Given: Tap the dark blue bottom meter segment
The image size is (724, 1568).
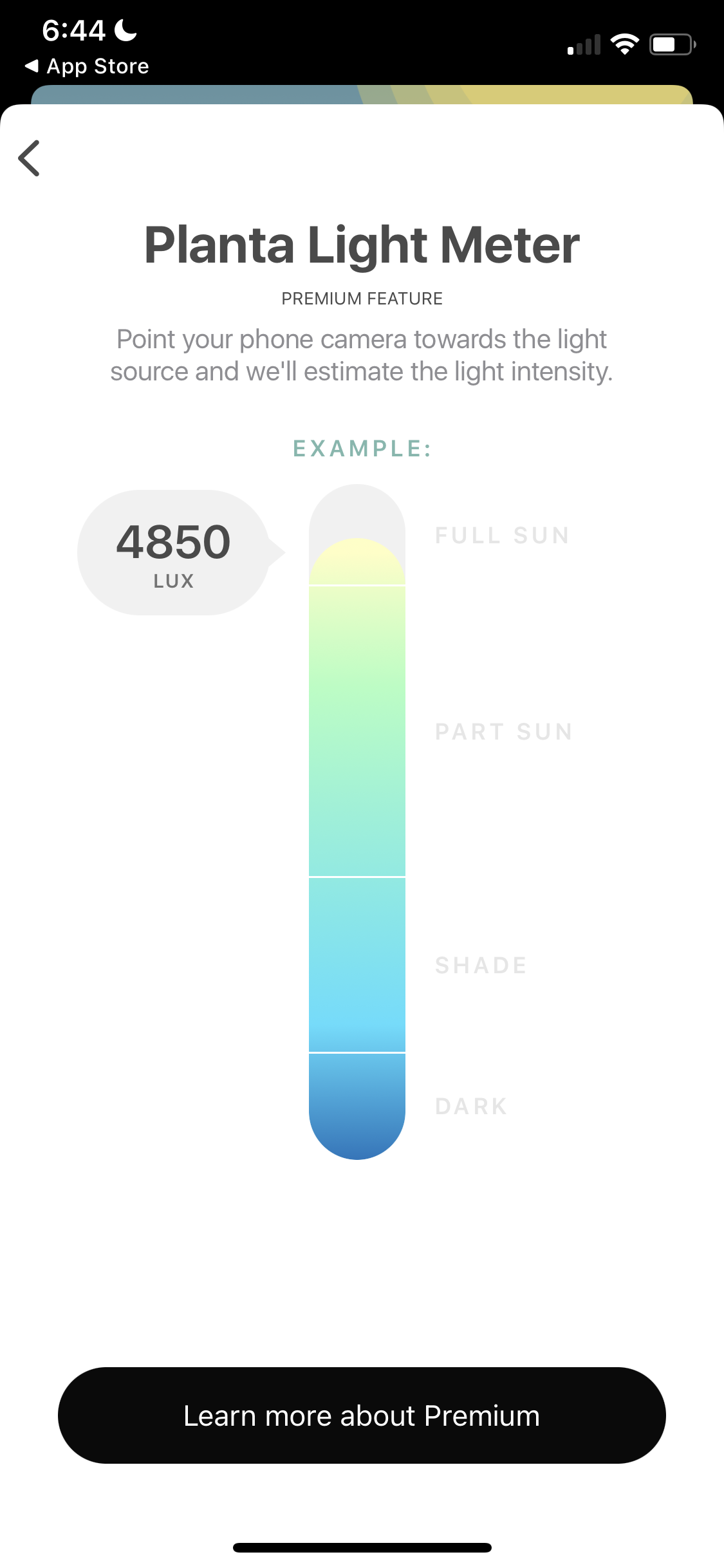Looking at the screenshot, I should click(357, 1104).
